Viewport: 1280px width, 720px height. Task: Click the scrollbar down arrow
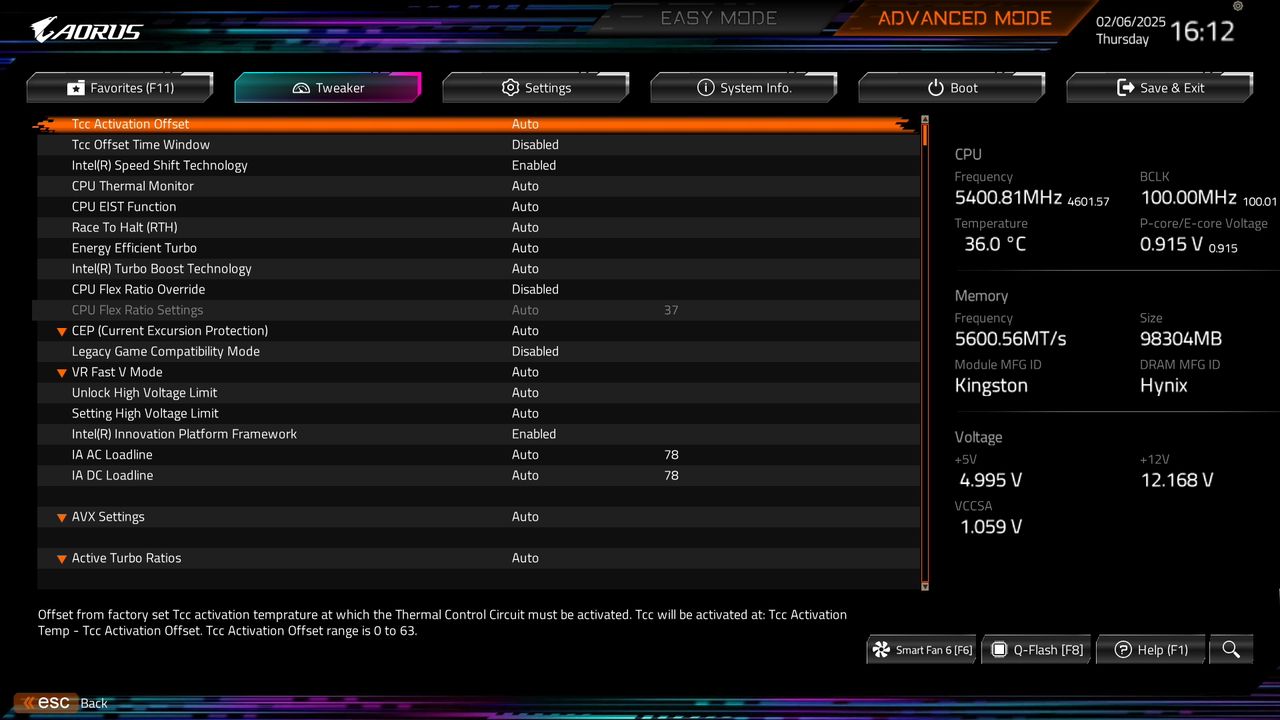pyautogui.click(x=925, y=586)
